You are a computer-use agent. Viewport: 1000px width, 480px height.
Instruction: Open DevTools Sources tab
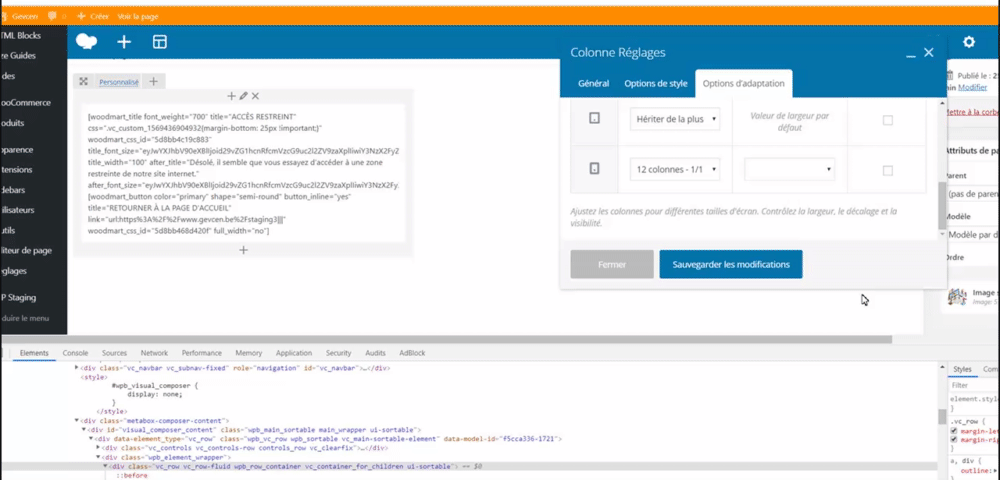pyautogui.click(x=114, y=353)
